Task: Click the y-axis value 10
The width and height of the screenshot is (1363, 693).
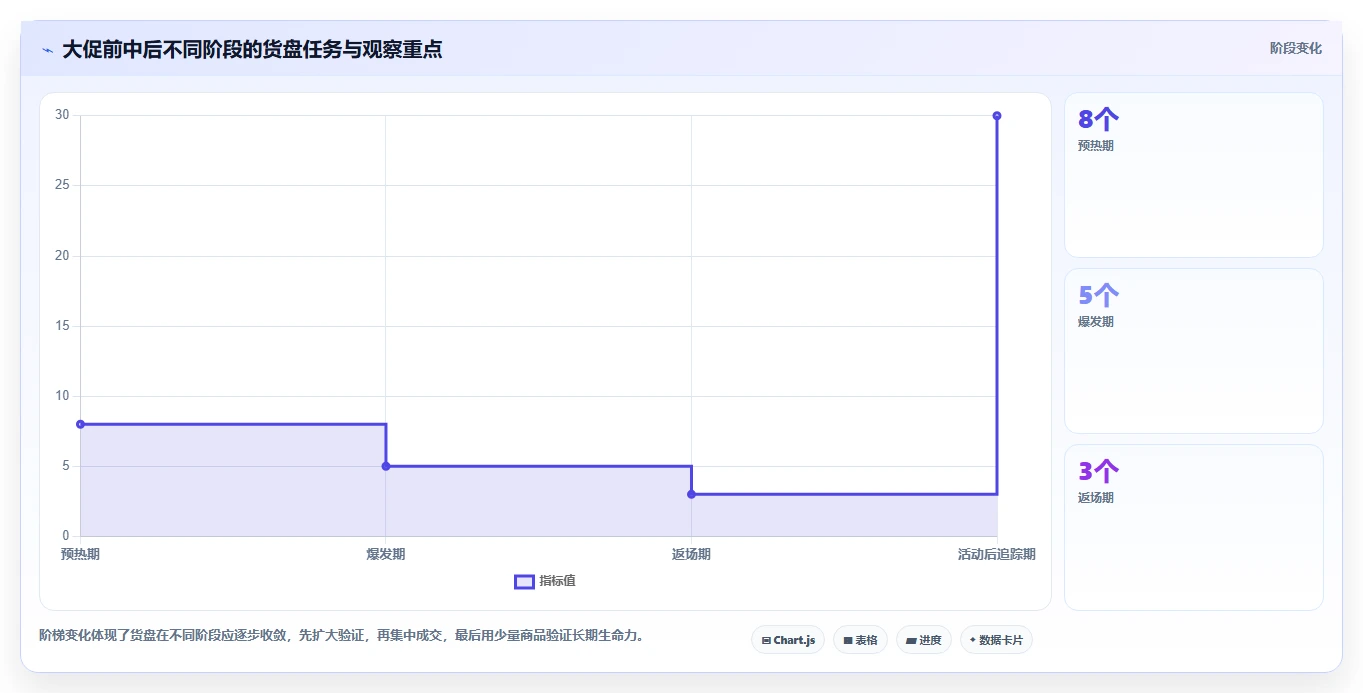Action: pyautogui.click(x=62, y=396)
